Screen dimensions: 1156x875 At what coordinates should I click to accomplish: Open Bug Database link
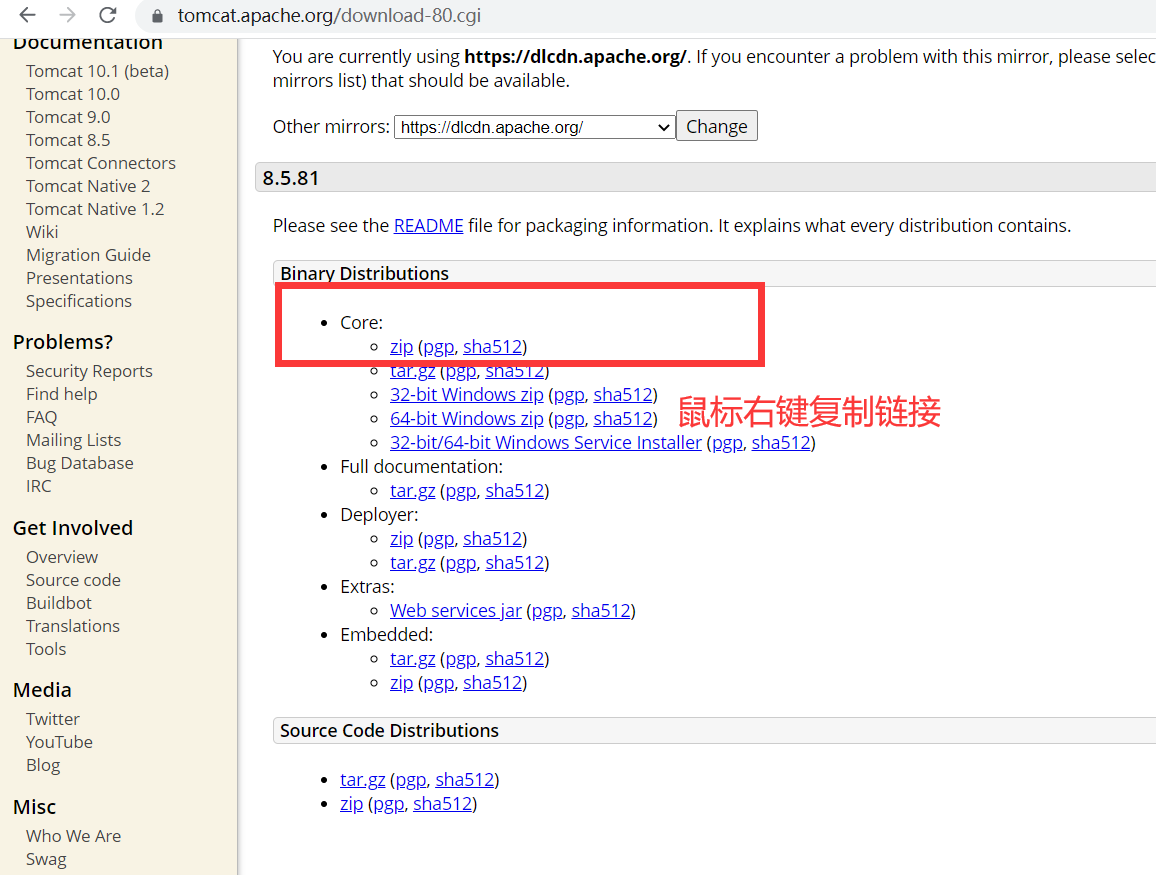point(80,463)
